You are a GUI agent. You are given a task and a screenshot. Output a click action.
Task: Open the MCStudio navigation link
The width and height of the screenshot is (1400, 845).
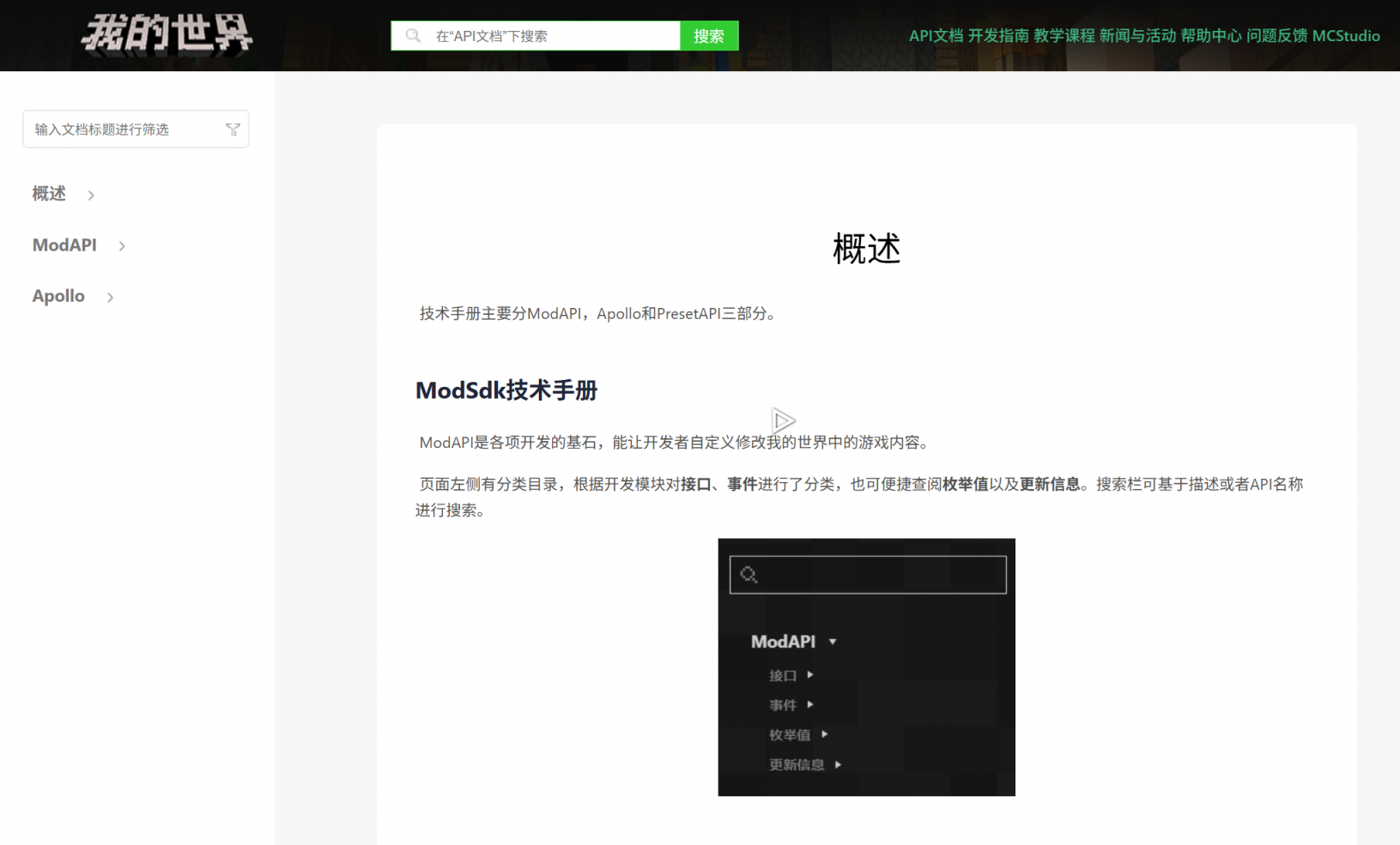[1346, 35]
